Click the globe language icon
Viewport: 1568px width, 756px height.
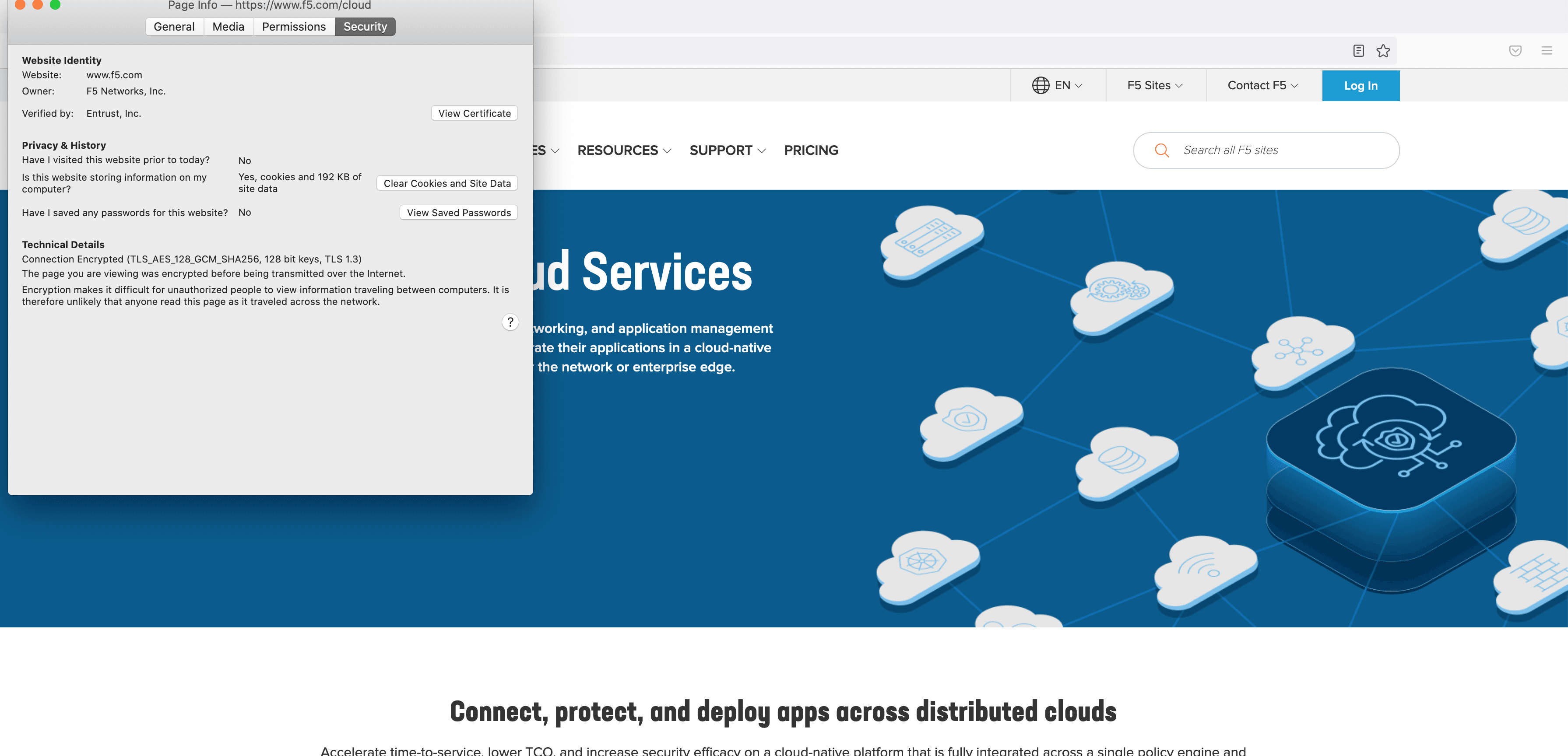(x=1040, y=85)
